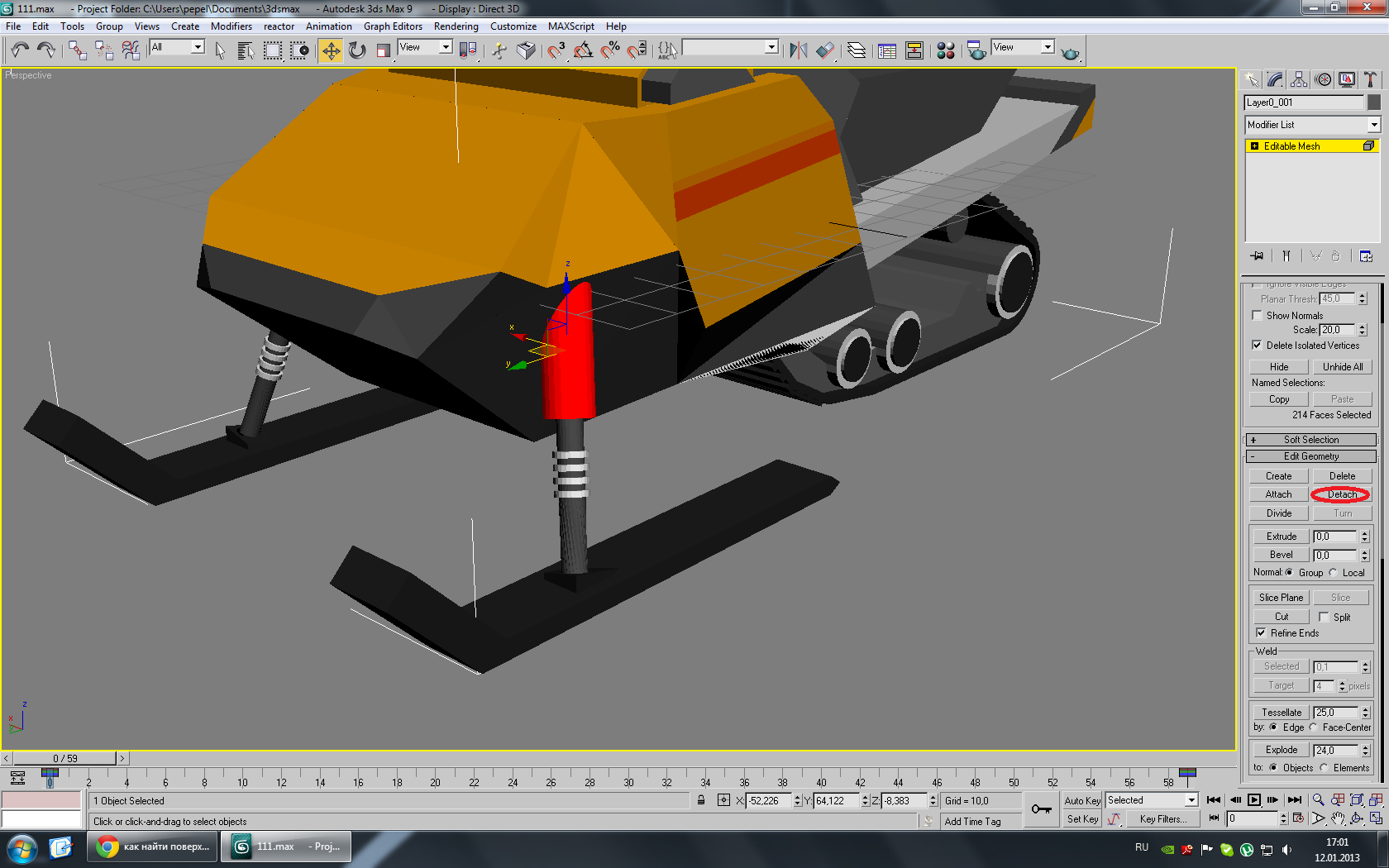Activate the Select and Move tool

point(330,51)
